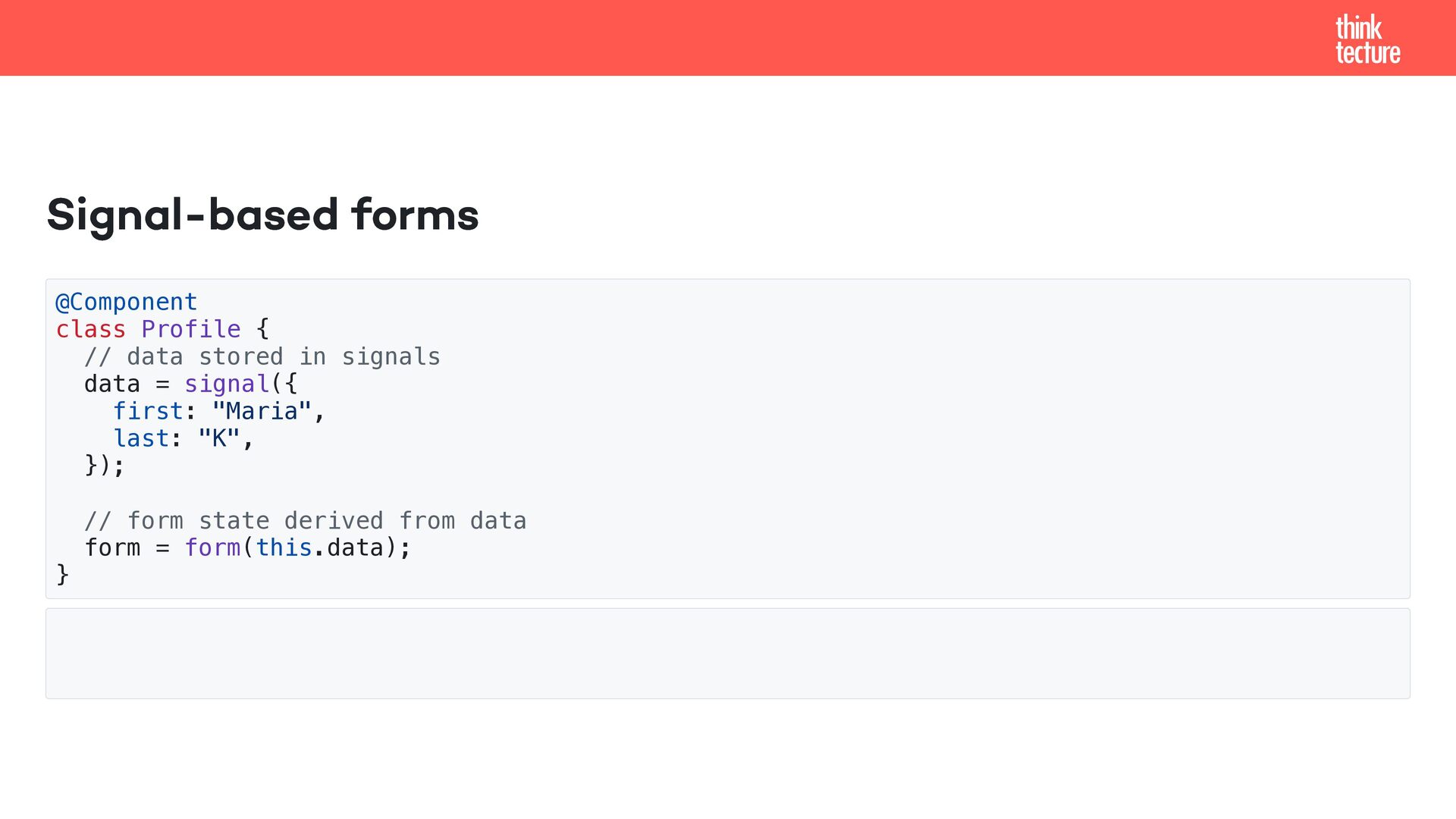Click the "K" string value
This screenshot has height=819, width=1456.
coord(219,438)
